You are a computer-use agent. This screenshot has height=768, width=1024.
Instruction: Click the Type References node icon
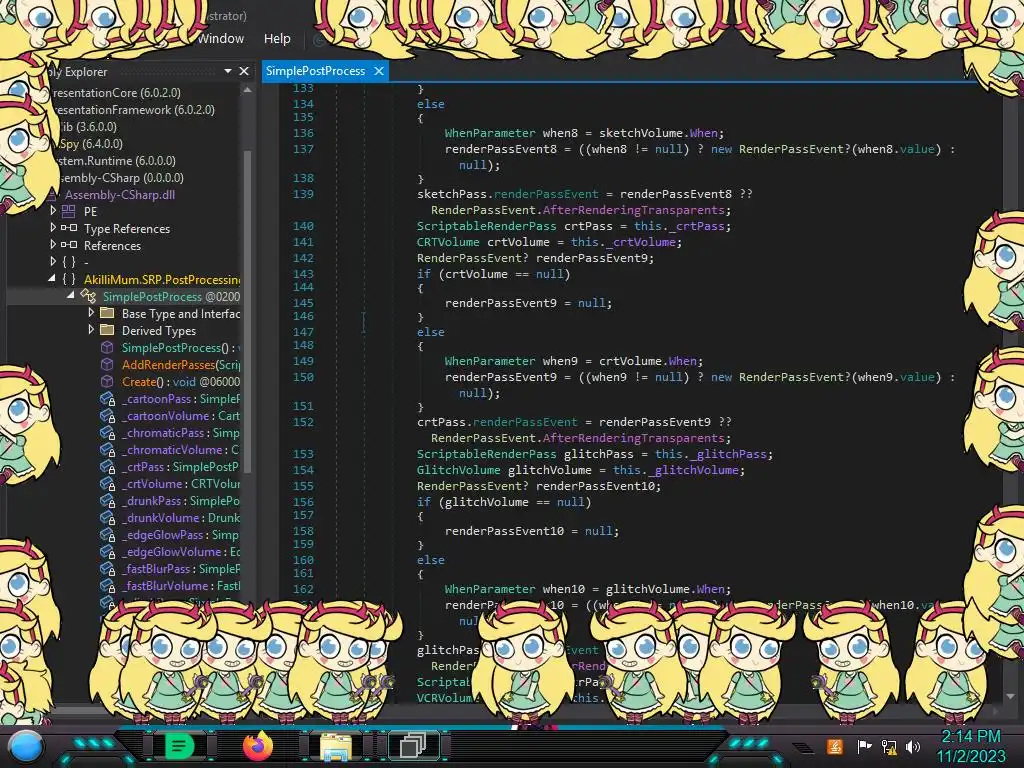69,228
